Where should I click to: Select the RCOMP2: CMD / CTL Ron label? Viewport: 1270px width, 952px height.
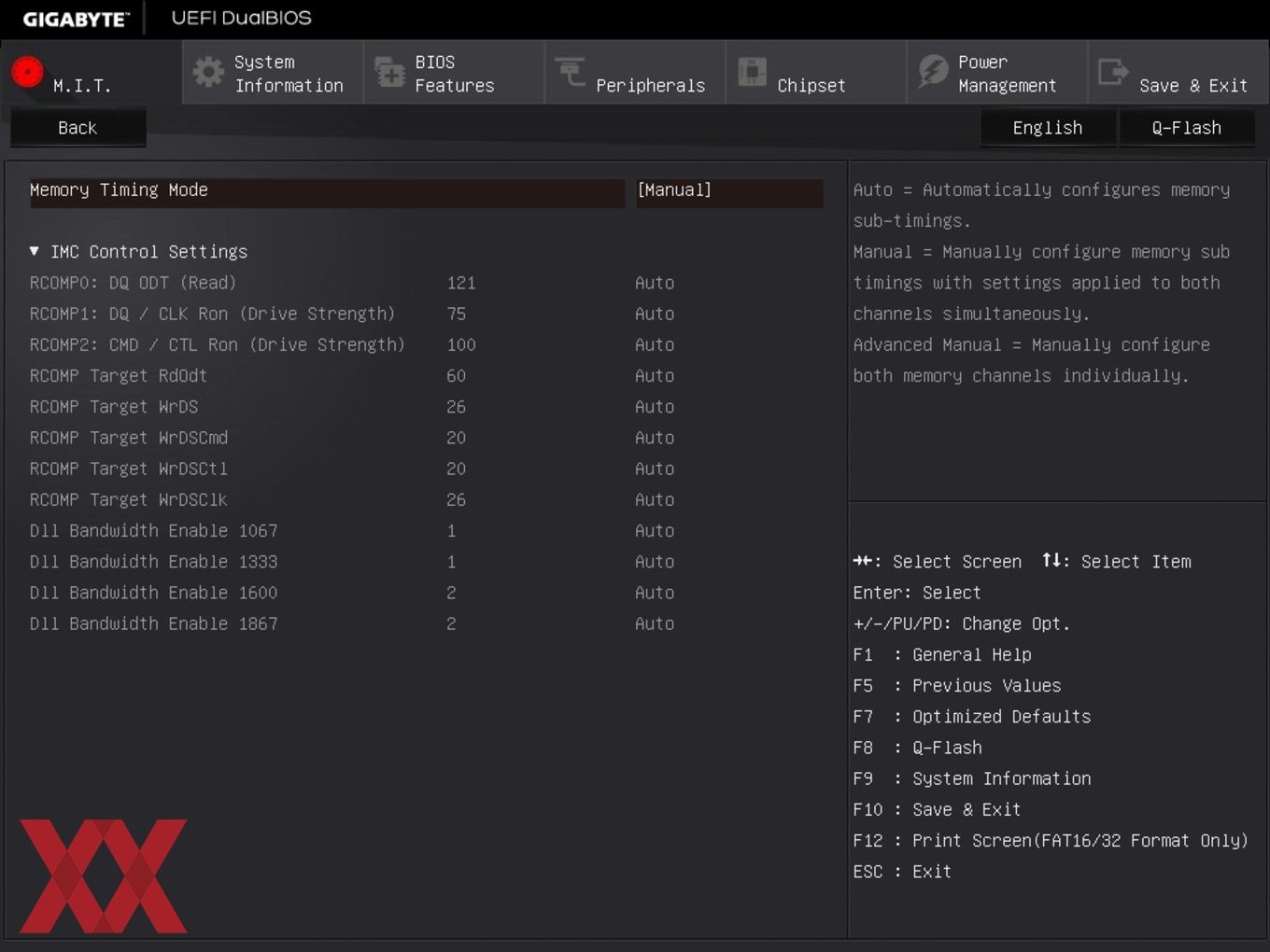[x=217, y=344]
